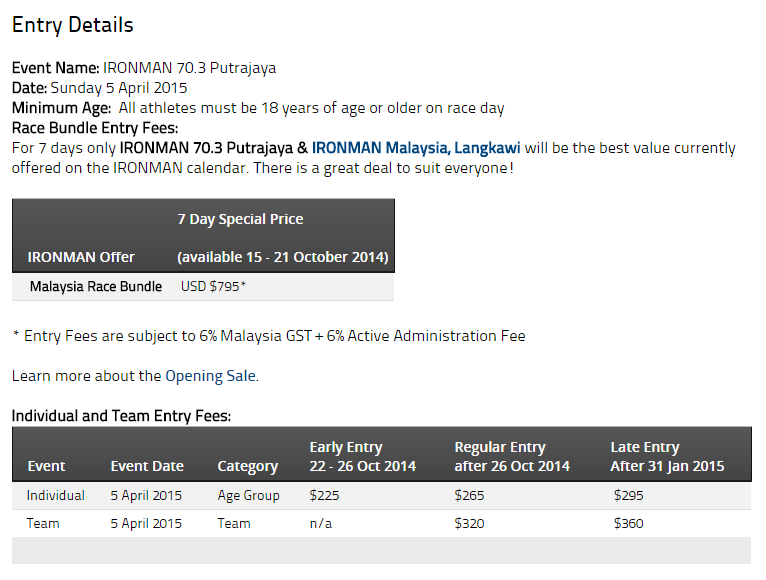Open the IRONMAN Malaysia, Langkawi link
Viewport: 766px width, 580px height.
pos(416,148)
